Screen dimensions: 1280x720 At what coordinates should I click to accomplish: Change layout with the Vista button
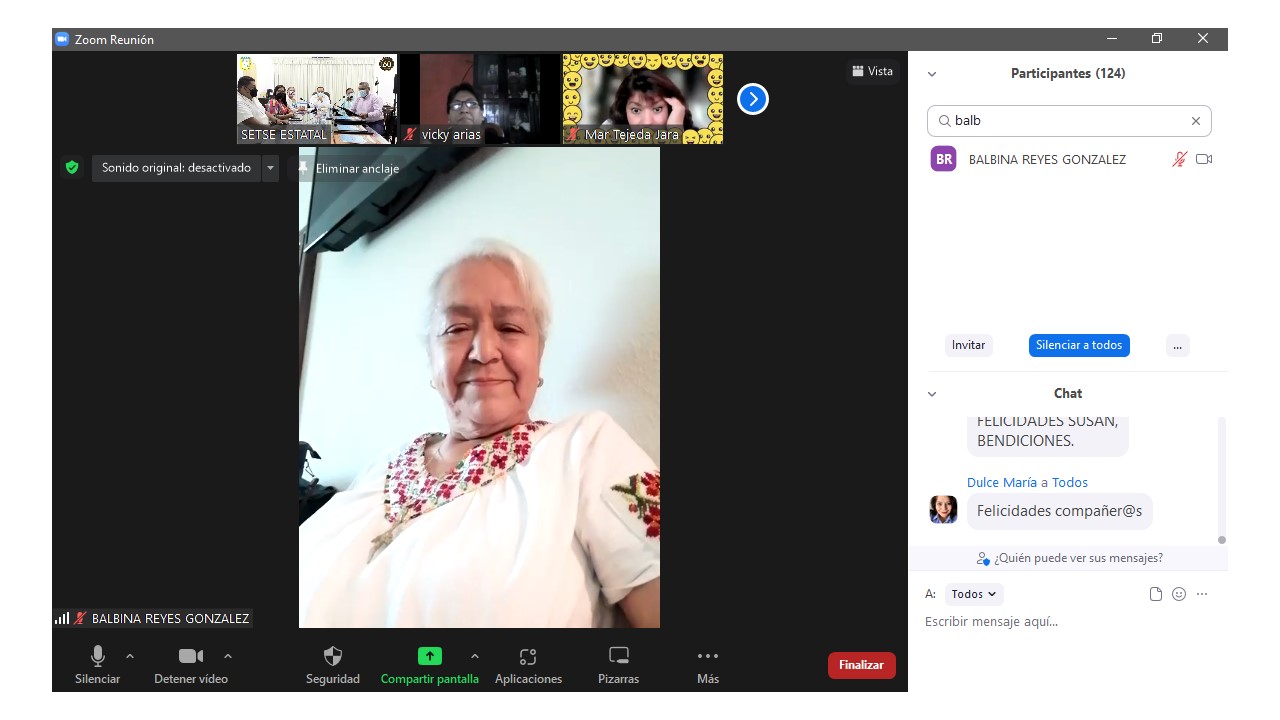(x=872, y=71)
